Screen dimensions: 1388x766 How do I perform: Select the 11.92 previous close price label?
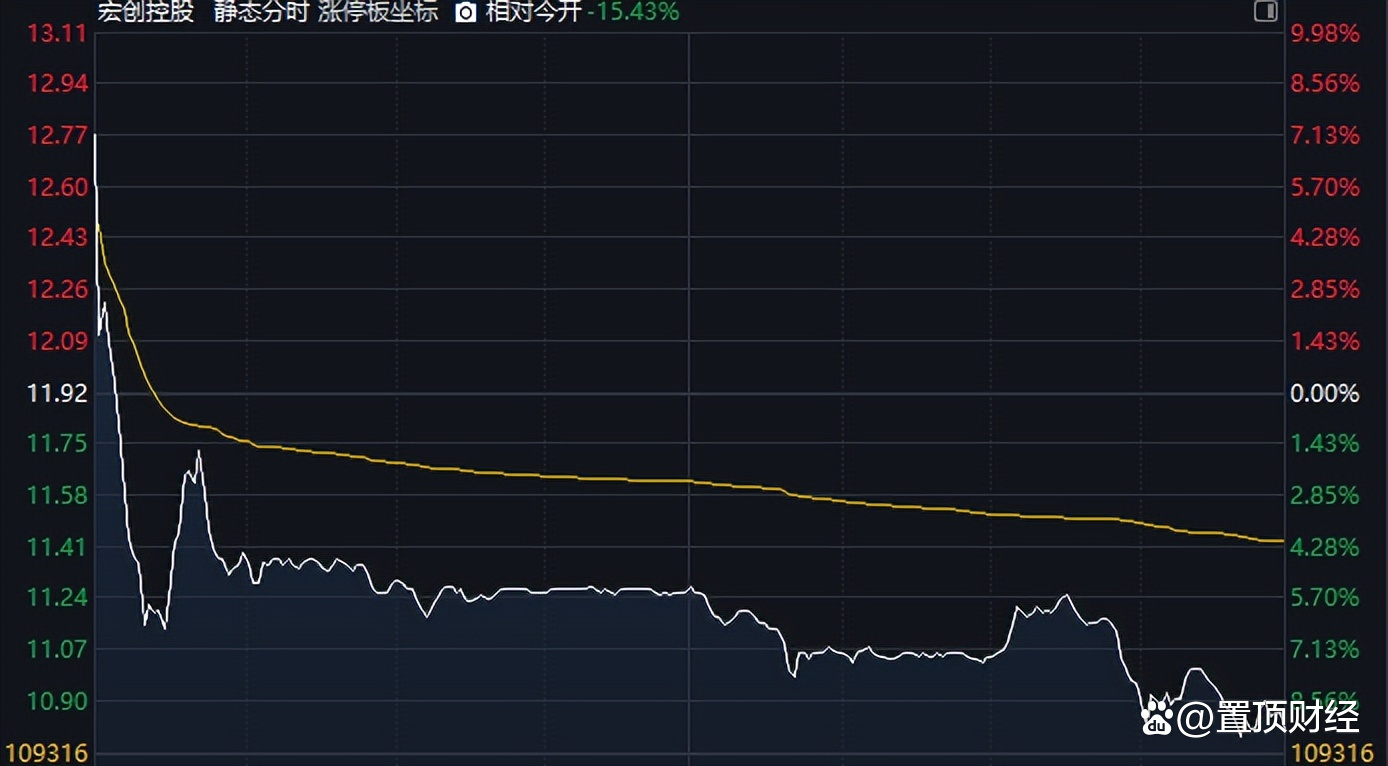[x=57, y=393]
